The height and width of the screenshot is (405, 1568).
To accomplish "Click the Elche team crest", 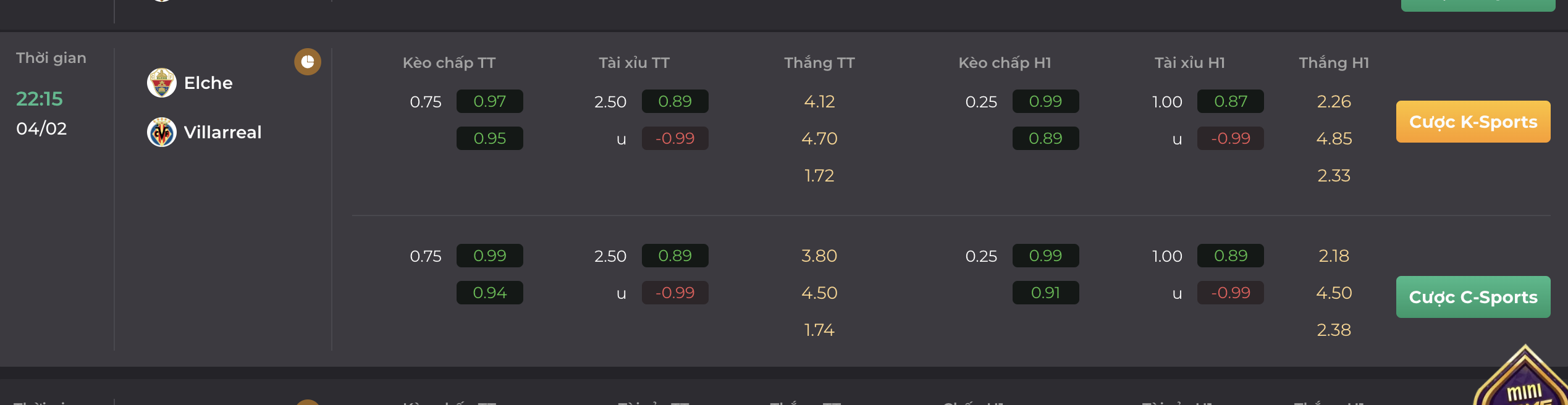I will click(162, 83).
